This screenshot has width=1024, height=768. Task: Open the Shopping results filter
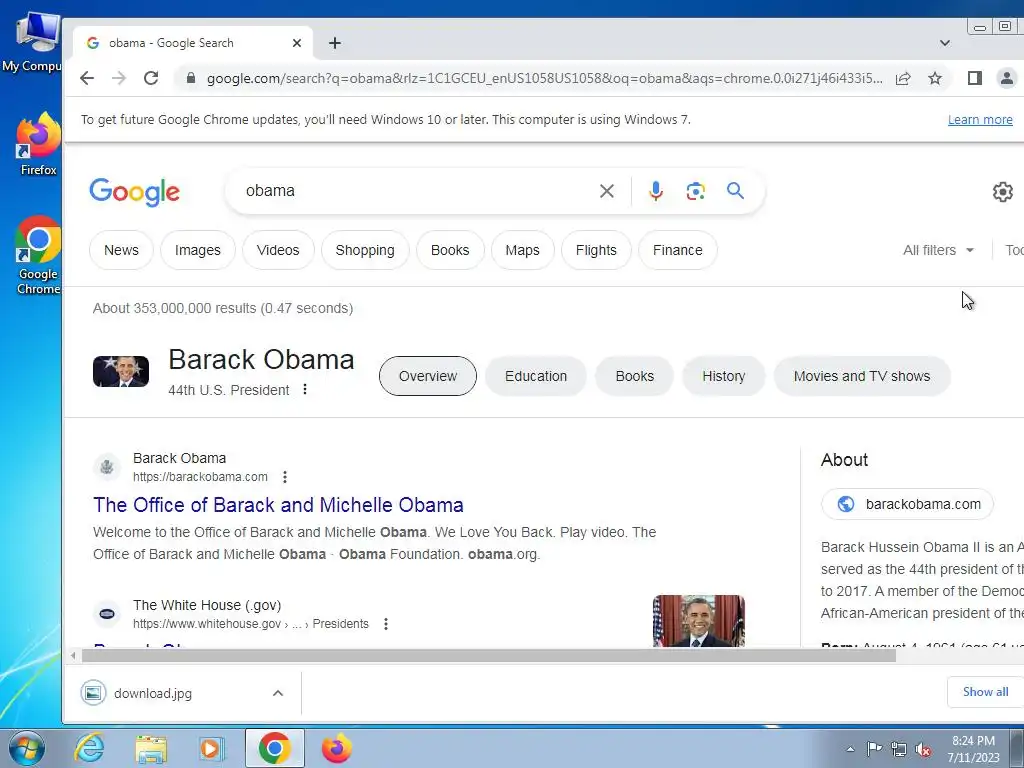coord(365,250)
